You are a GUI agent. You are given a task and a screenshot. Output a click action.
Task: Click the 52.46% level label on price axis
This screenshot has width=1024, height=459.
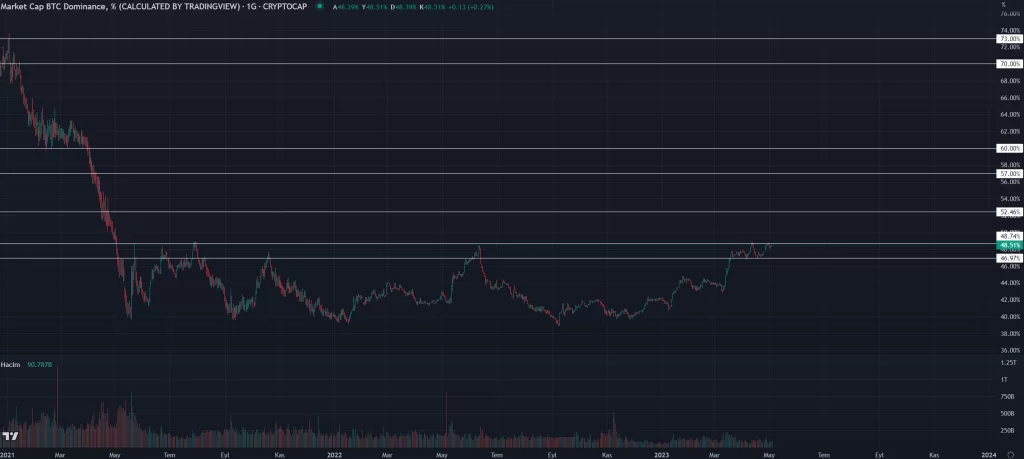point(1008,212)
